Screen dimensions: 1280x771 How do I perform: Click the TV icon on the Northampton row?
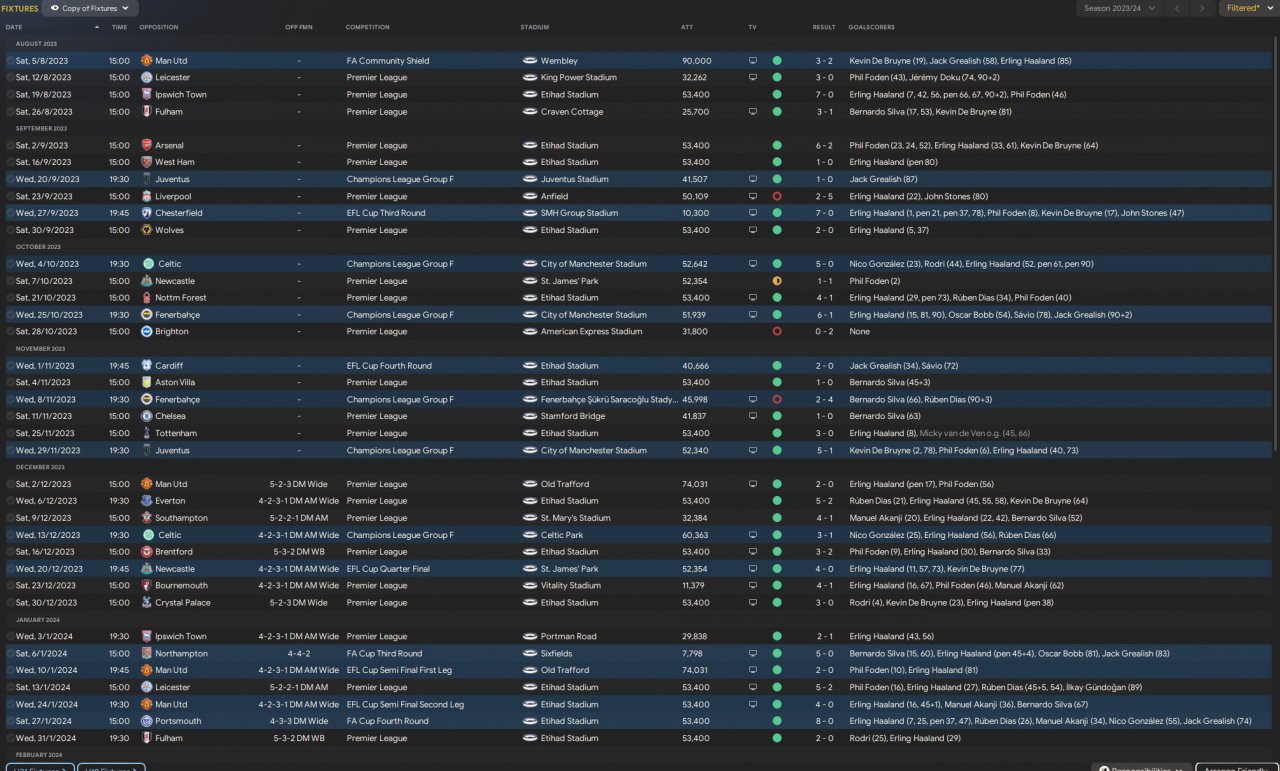click(x=753, y=654)
